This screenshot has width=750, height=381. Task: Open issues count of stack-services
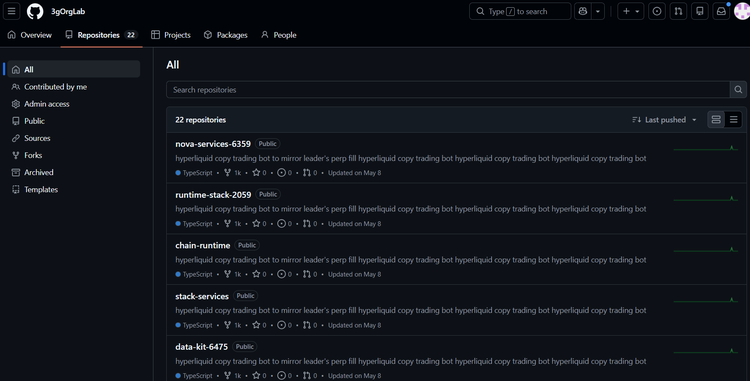285,325
